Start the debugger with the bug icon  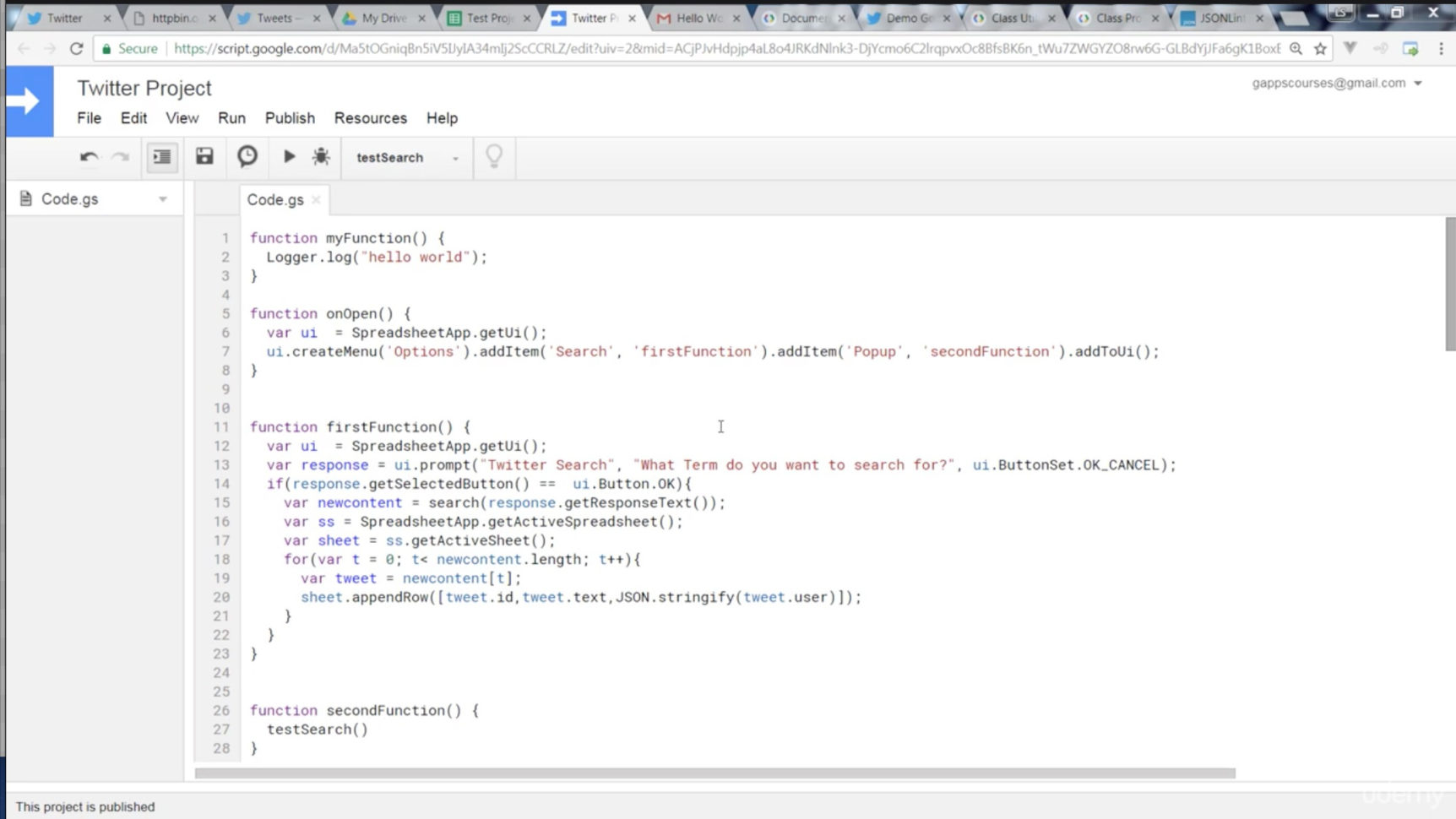pos(321,157)
